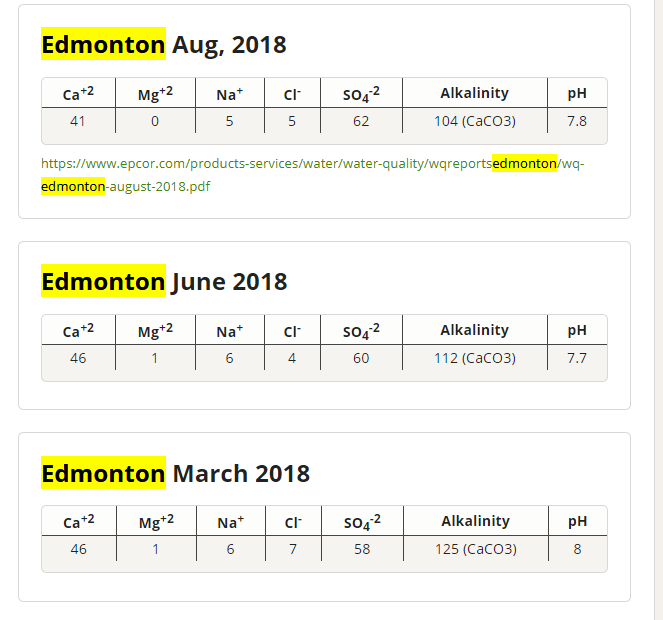Click the sulfate value 60 in June table
The height and width of the screenshot is (620, 663).
[x=361, y=358]
